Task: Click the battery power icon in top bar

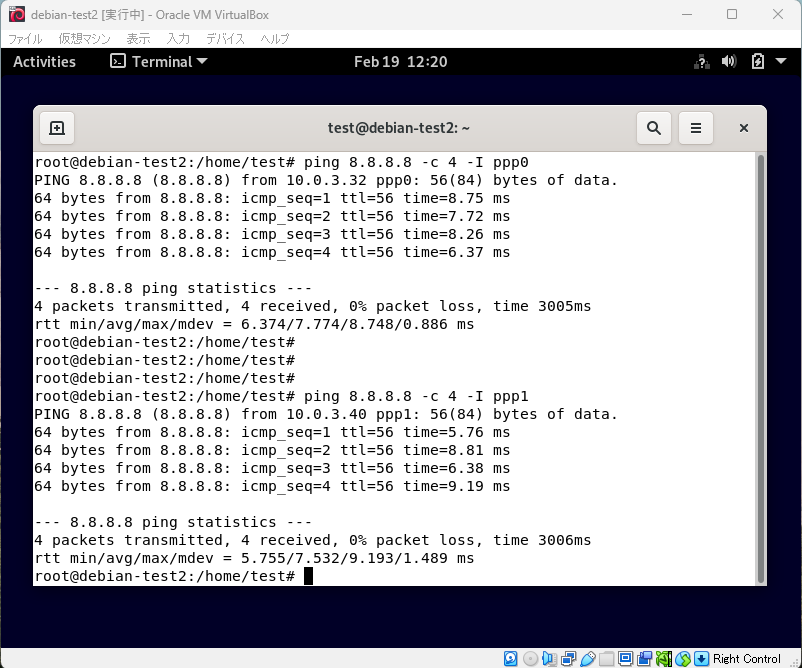Action: pos(758,62)
